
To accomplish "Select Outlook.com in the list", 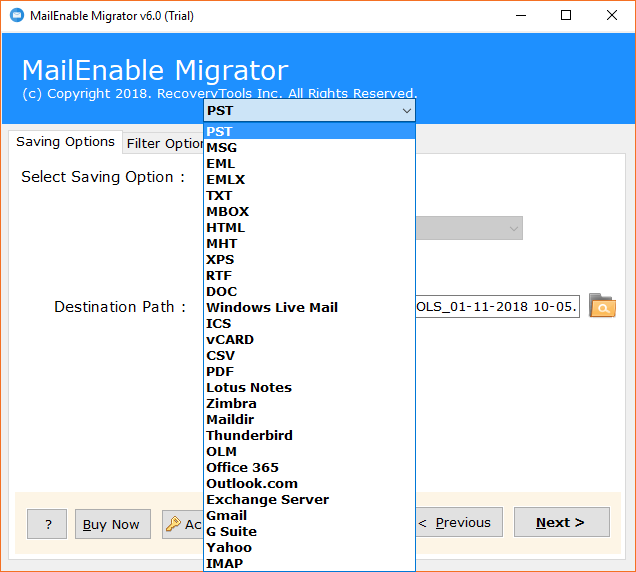I will pyautogui.click(x=309, y=484).
